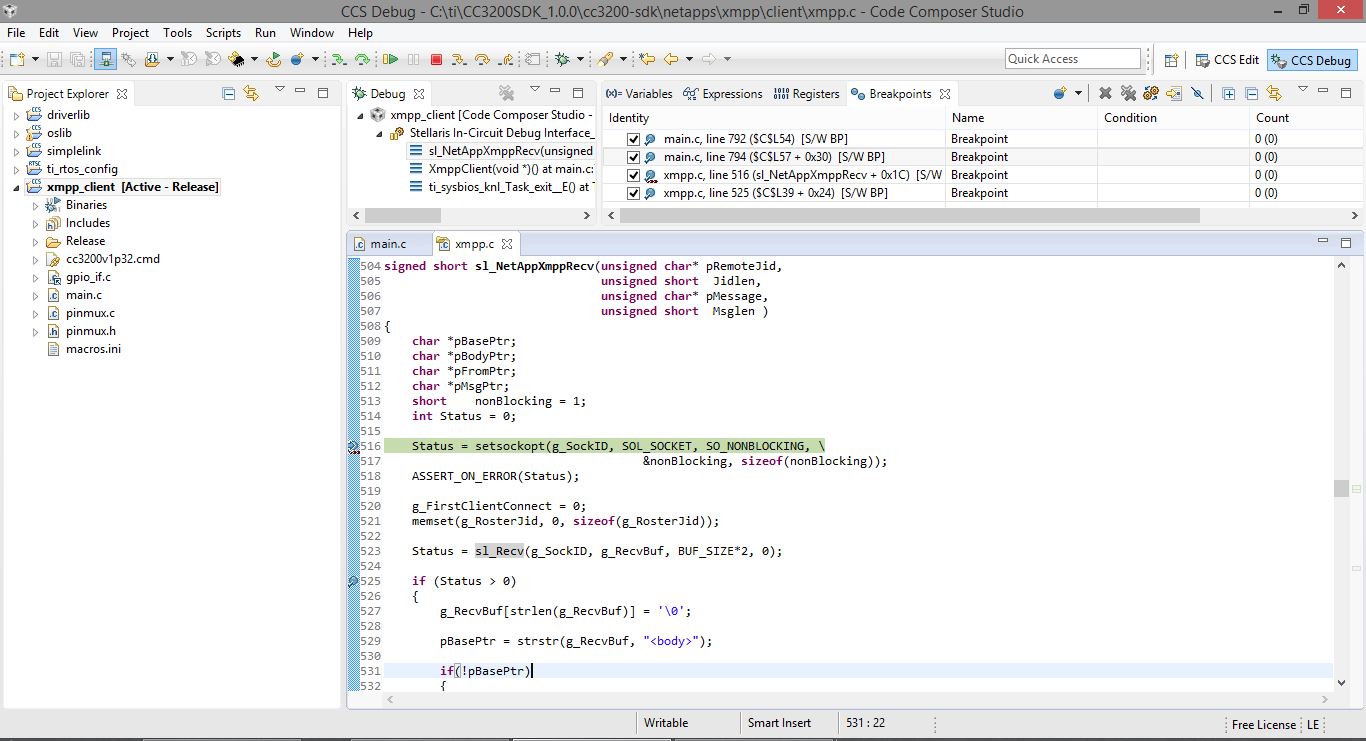Screen dimensions: 1366x741
Task: Click the Quick Access search field
Action: point(1072,59)
